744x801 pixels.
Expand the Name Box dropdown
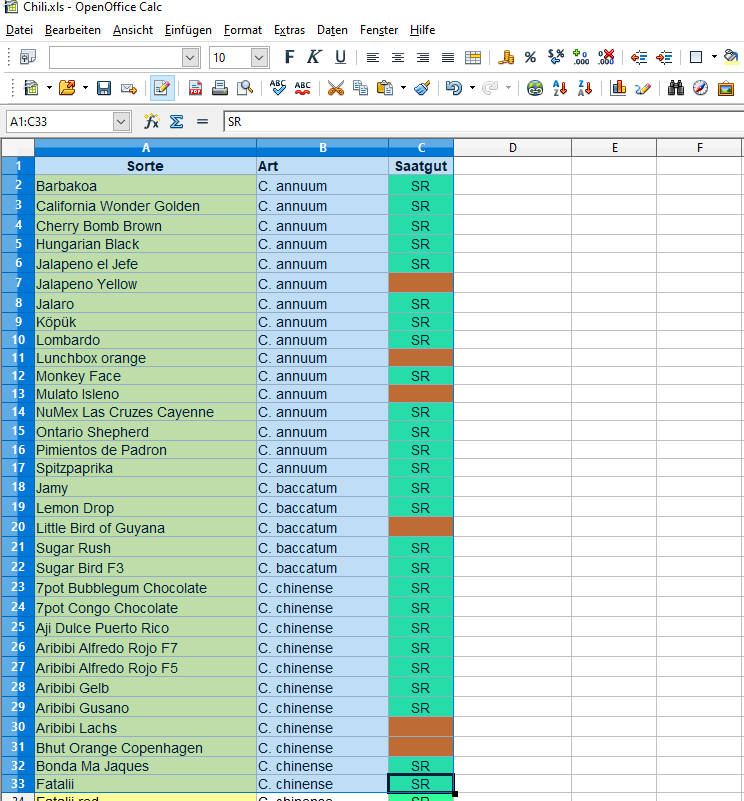coord(122,122)
